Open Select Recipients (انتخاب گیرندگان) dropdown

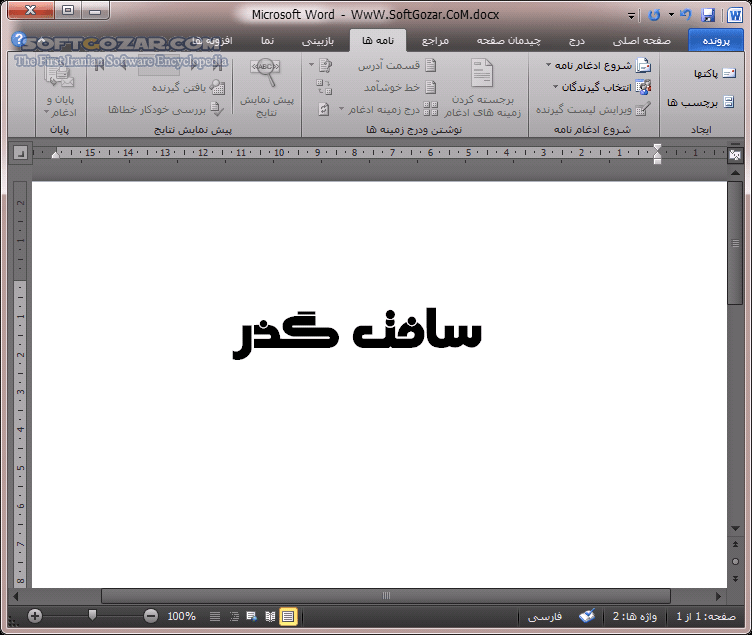pos(602,87)
